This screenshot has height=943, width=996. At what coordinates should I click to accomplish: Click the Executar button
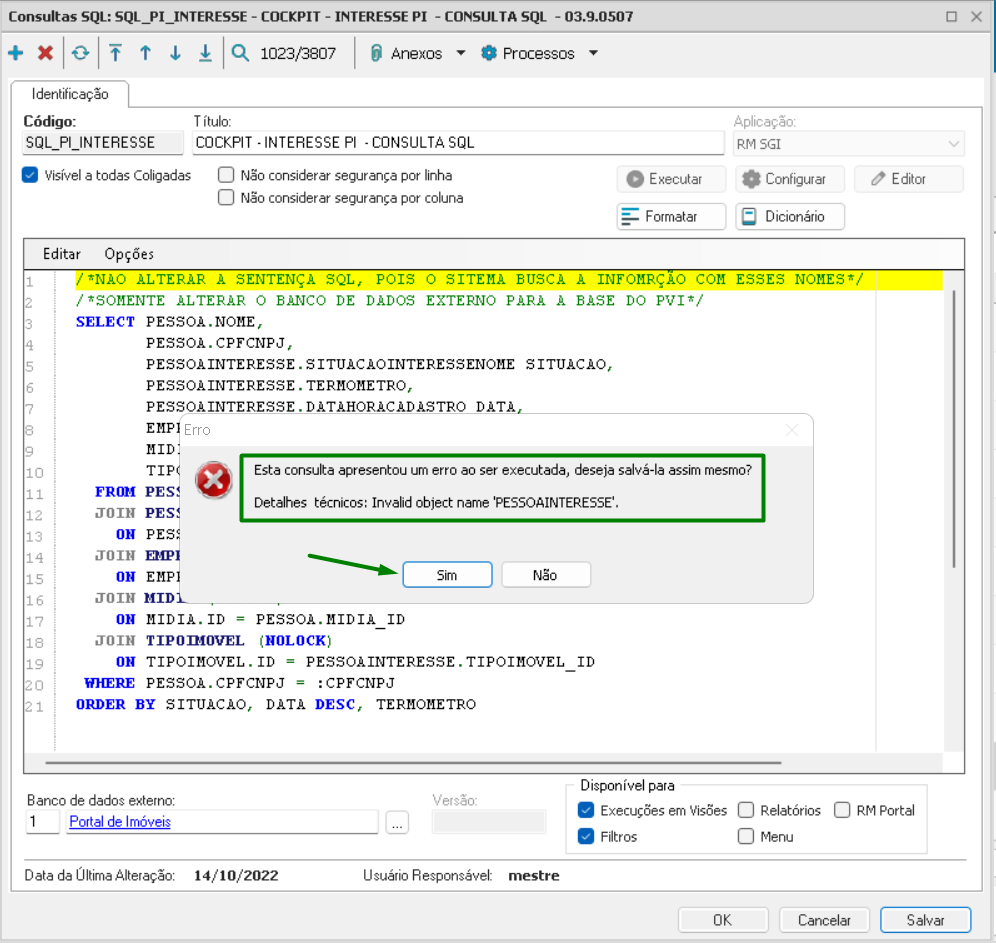click(671, 179)
